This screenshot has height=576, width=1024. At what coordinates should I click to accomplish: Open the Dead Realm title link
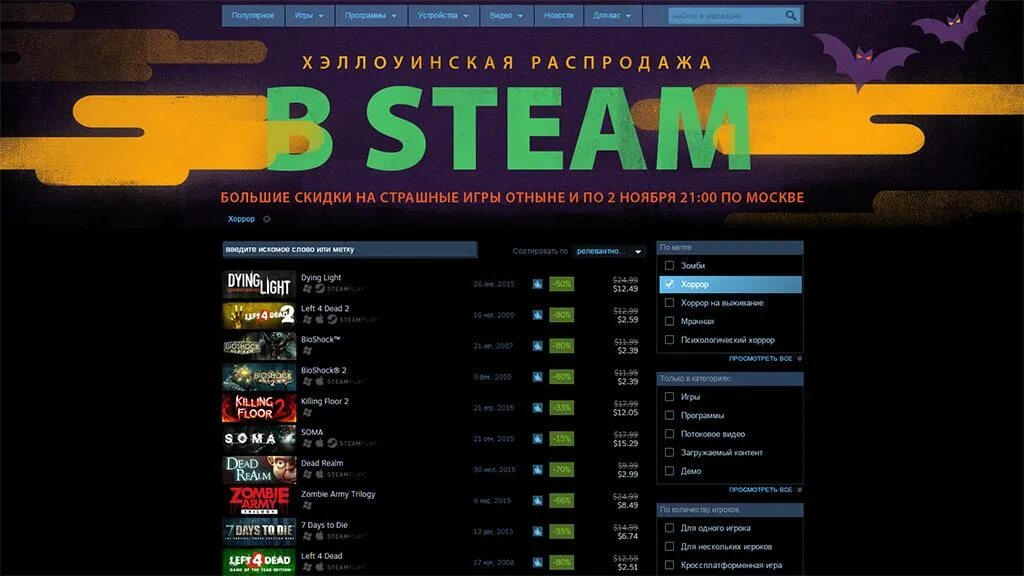322,463
